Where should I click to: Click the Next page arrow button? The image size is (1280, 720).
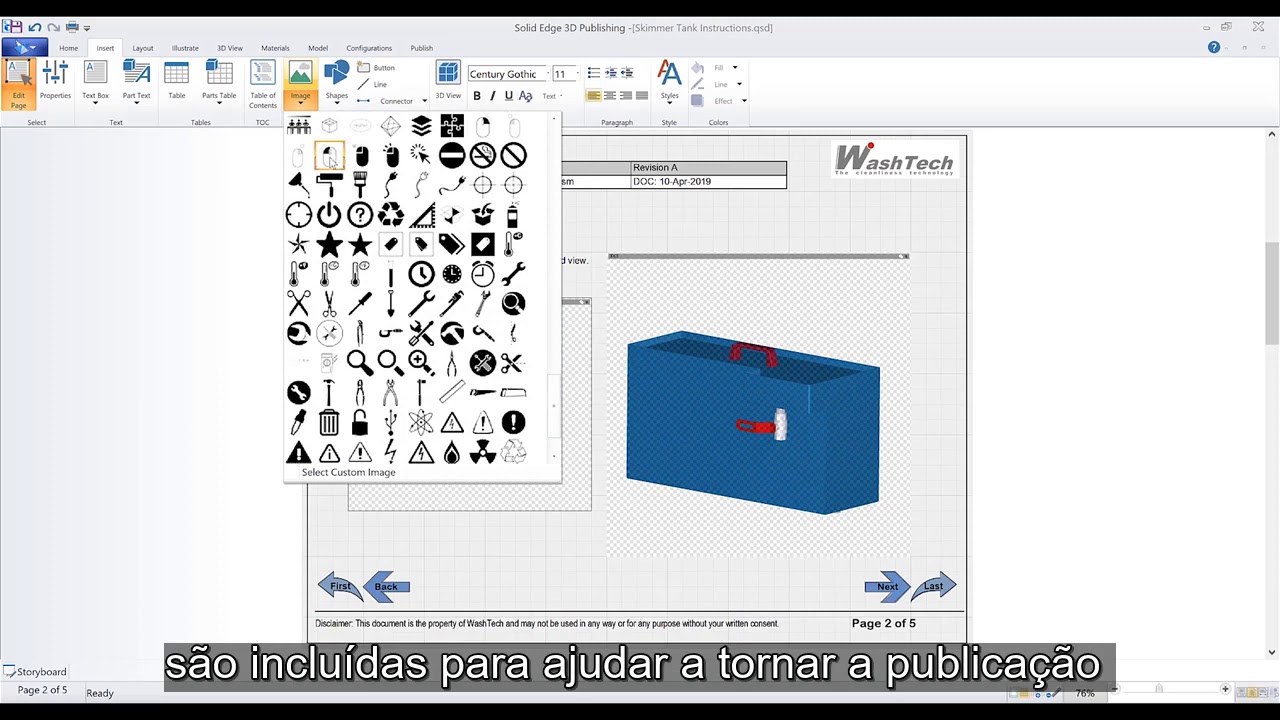887,587
